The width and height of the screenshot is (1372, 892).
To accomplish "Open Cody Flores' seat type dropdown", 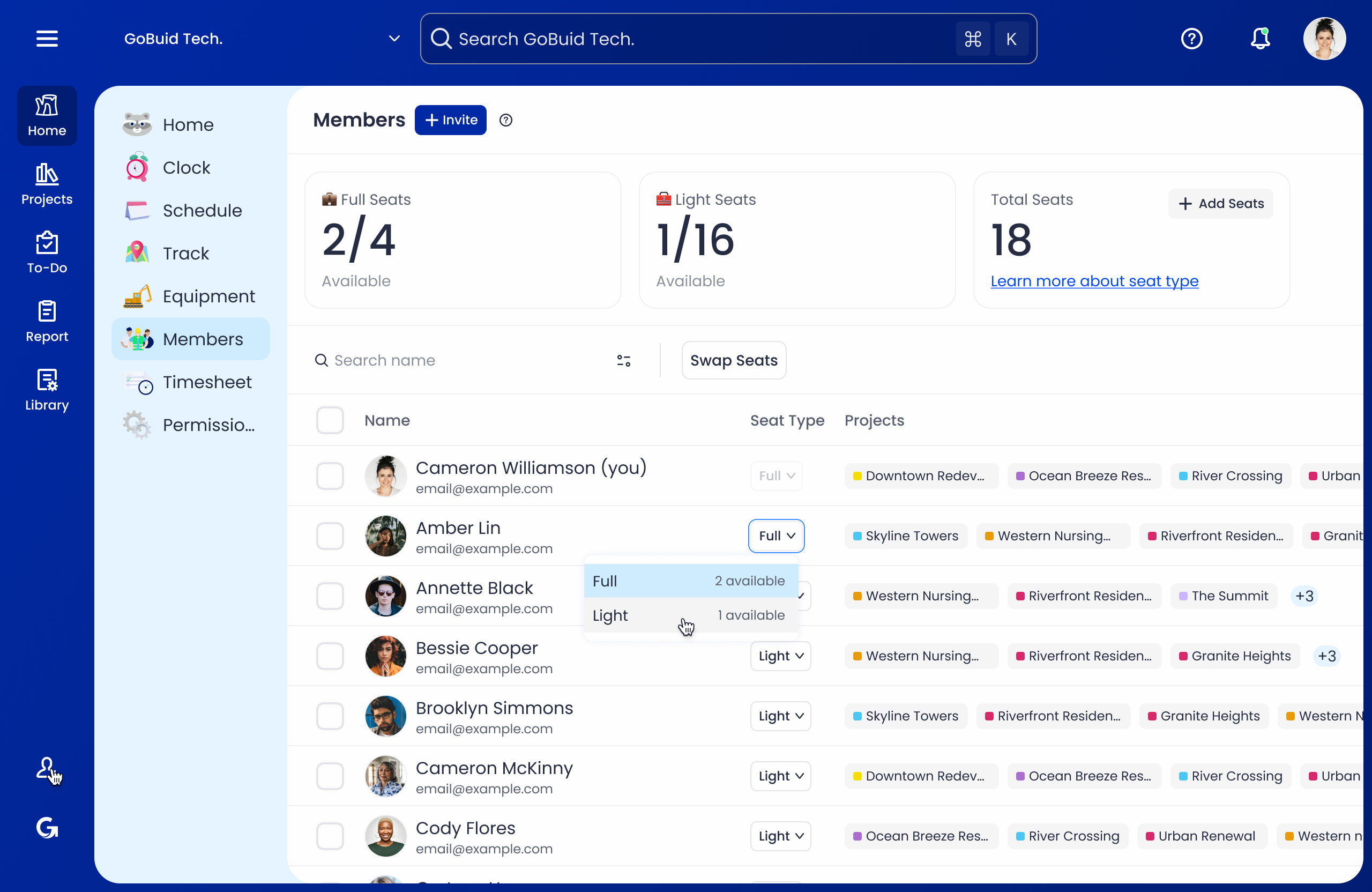I will click(x=780, y=836).
